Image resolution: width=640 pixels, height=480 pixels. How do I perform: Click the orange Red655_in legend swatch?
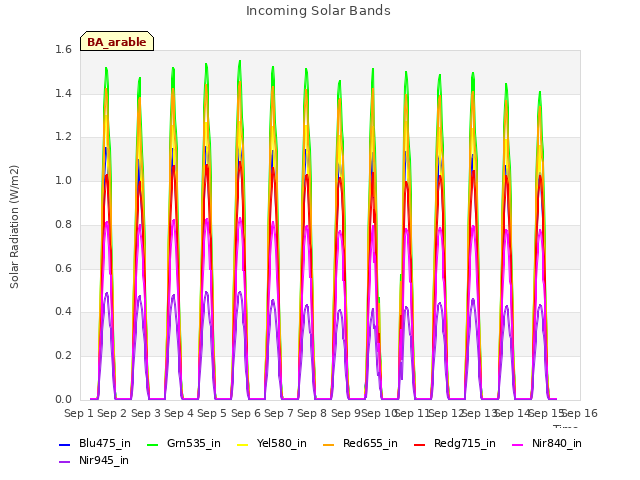tap(329, 444)
